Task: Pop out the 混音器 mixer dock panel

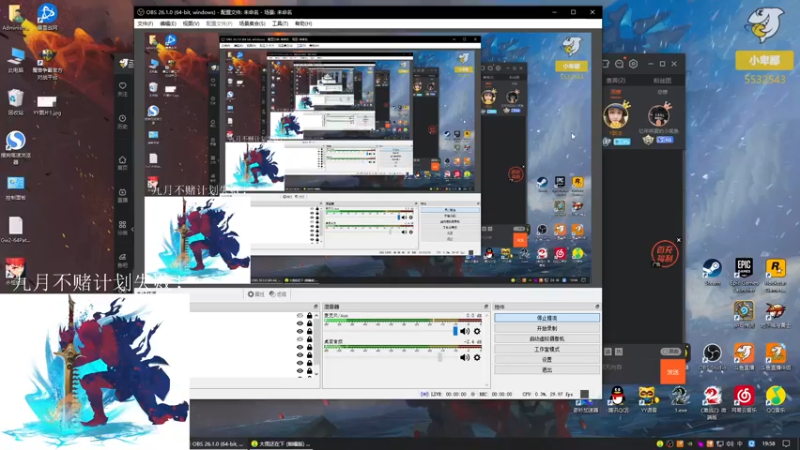Action: coord(486,307)
